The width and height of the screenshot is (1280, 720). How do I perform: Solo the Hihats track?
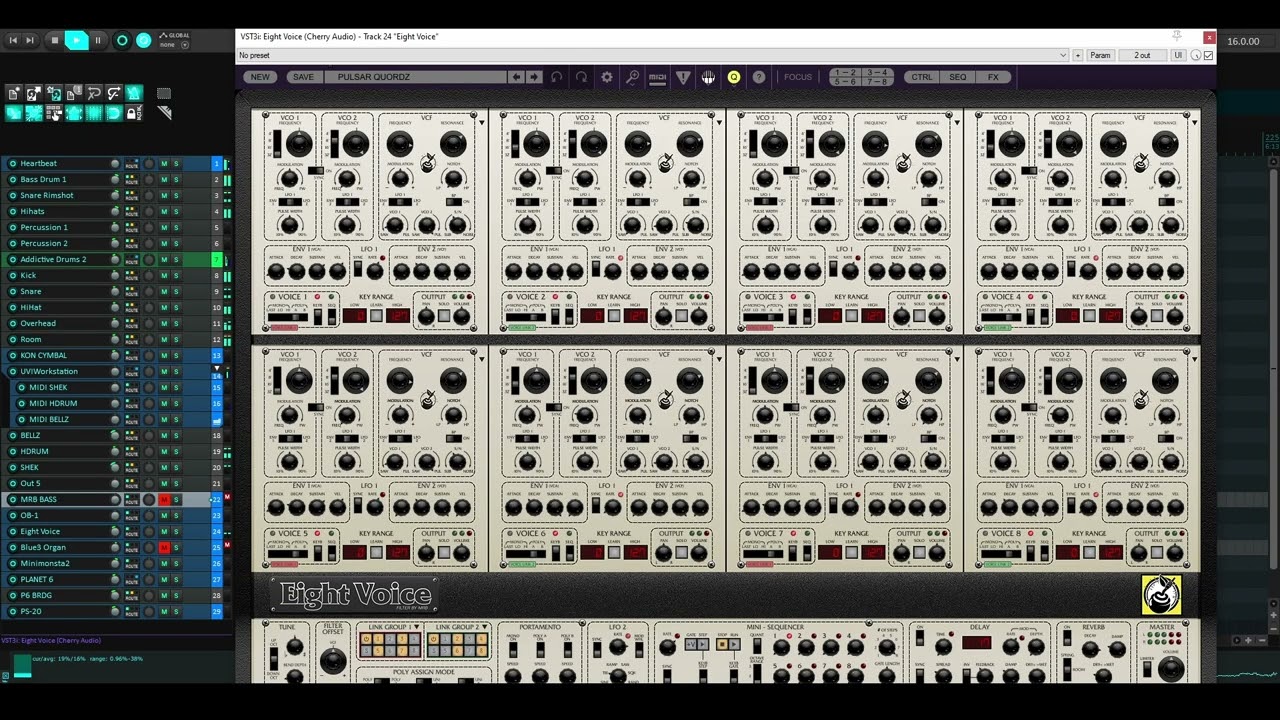tap(176, 211)
